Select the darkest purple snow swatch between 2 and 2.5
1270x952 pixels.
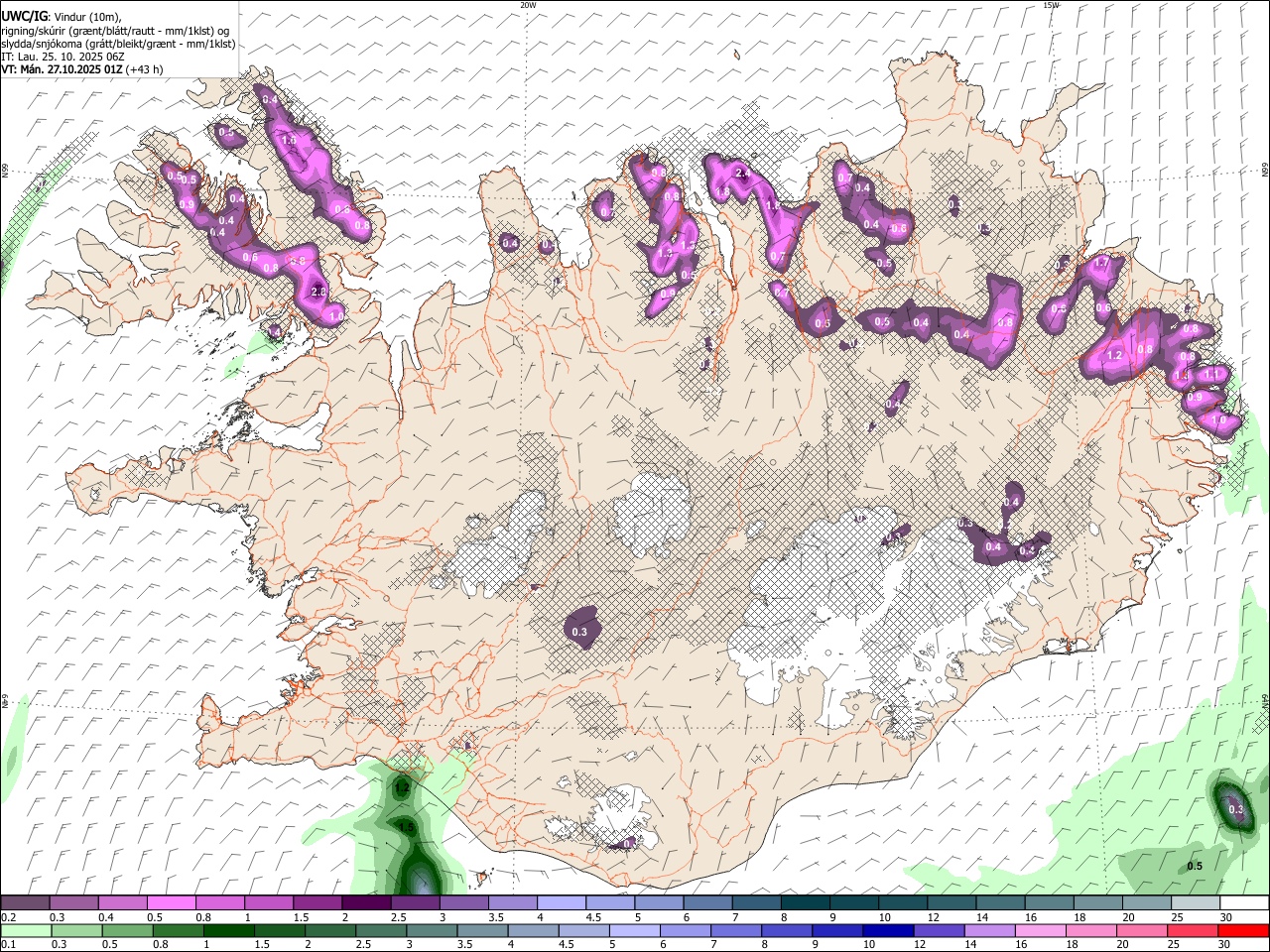(x=366, y=902)
